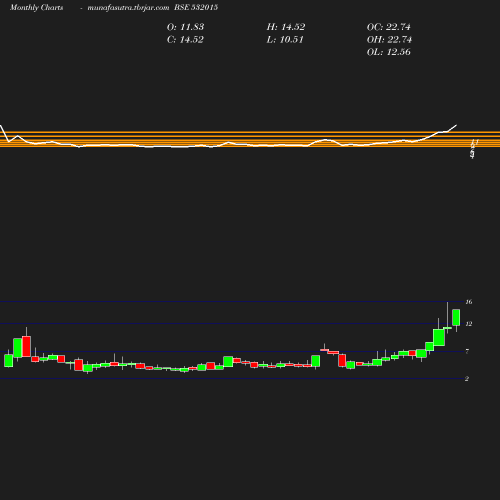Click the 'L: 10.51' low value
500x500 pixels.
285,40
